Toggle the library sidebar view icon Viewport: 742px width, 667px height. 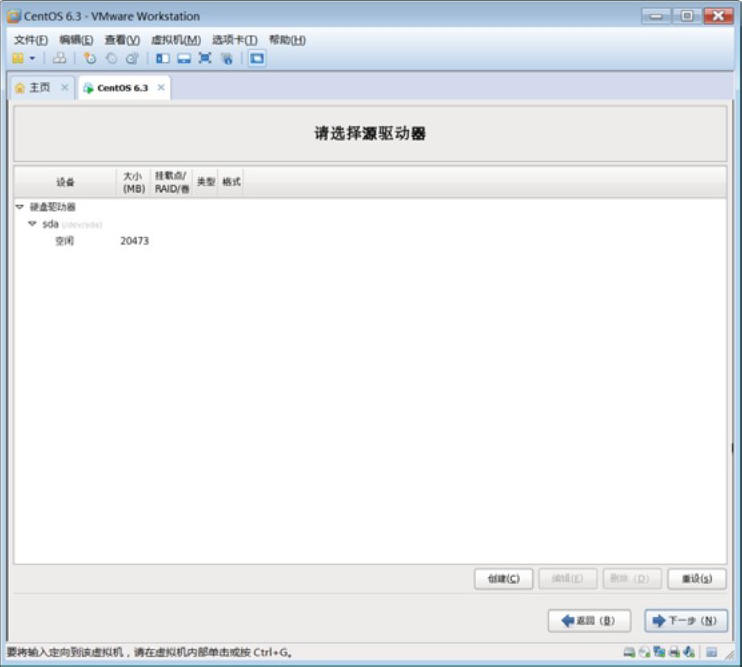[163, 58]
